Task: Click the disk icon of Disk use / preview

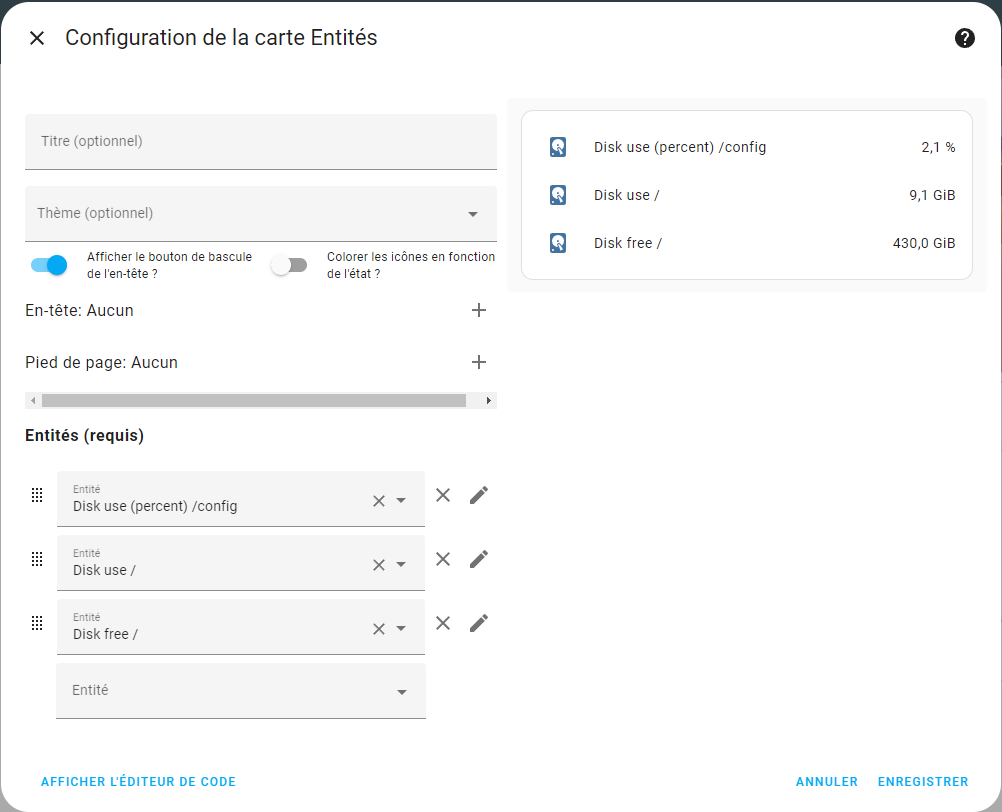Action: (558, 195)
